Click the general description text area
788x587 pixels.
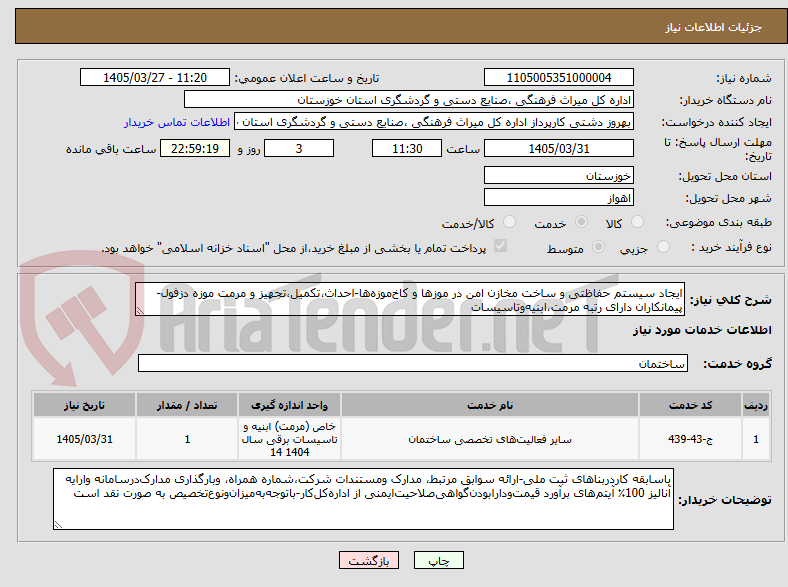410,299
